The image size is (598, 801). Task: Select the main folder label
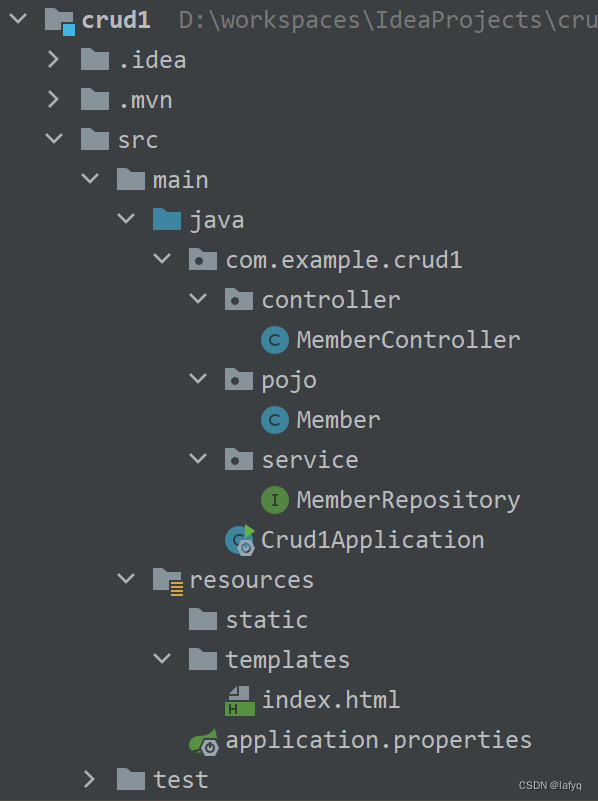coord(181,180)
